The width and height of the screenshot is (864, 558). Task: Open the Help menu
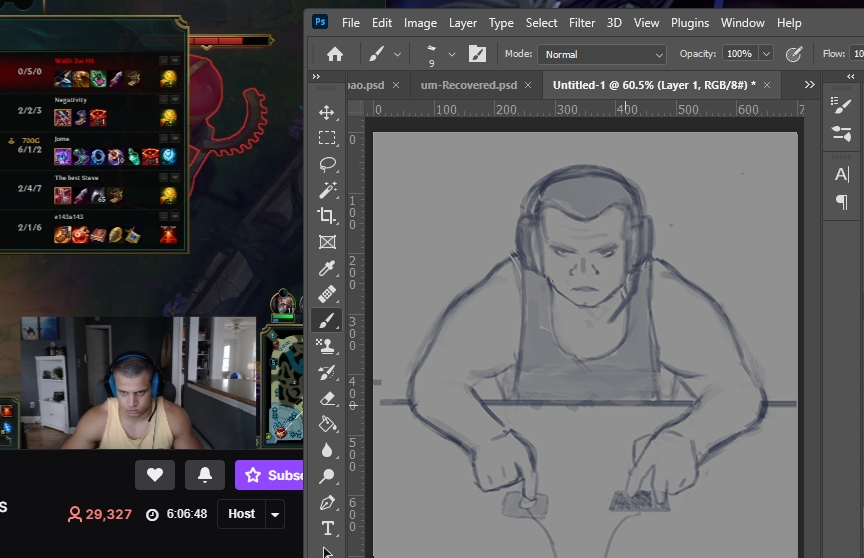[x=789, y=23]
